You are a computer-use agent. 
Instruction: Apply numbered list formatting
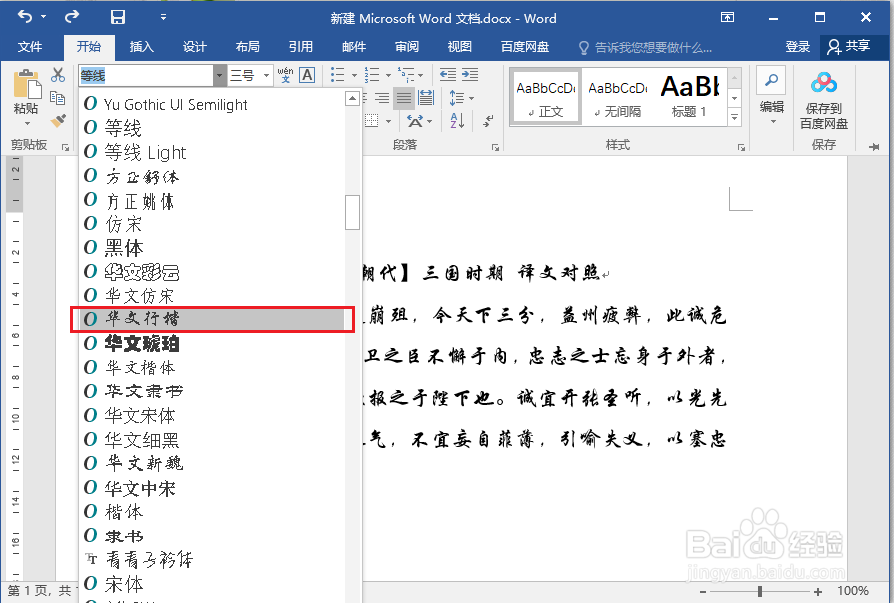pos(372,74)
